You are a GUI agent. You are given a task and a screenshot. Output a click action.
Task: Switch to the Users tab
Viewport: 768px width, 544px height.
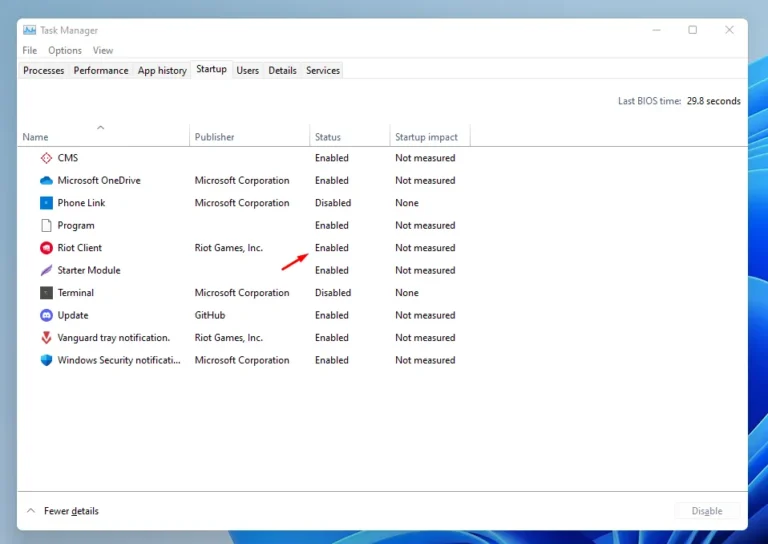click(247, 71)
